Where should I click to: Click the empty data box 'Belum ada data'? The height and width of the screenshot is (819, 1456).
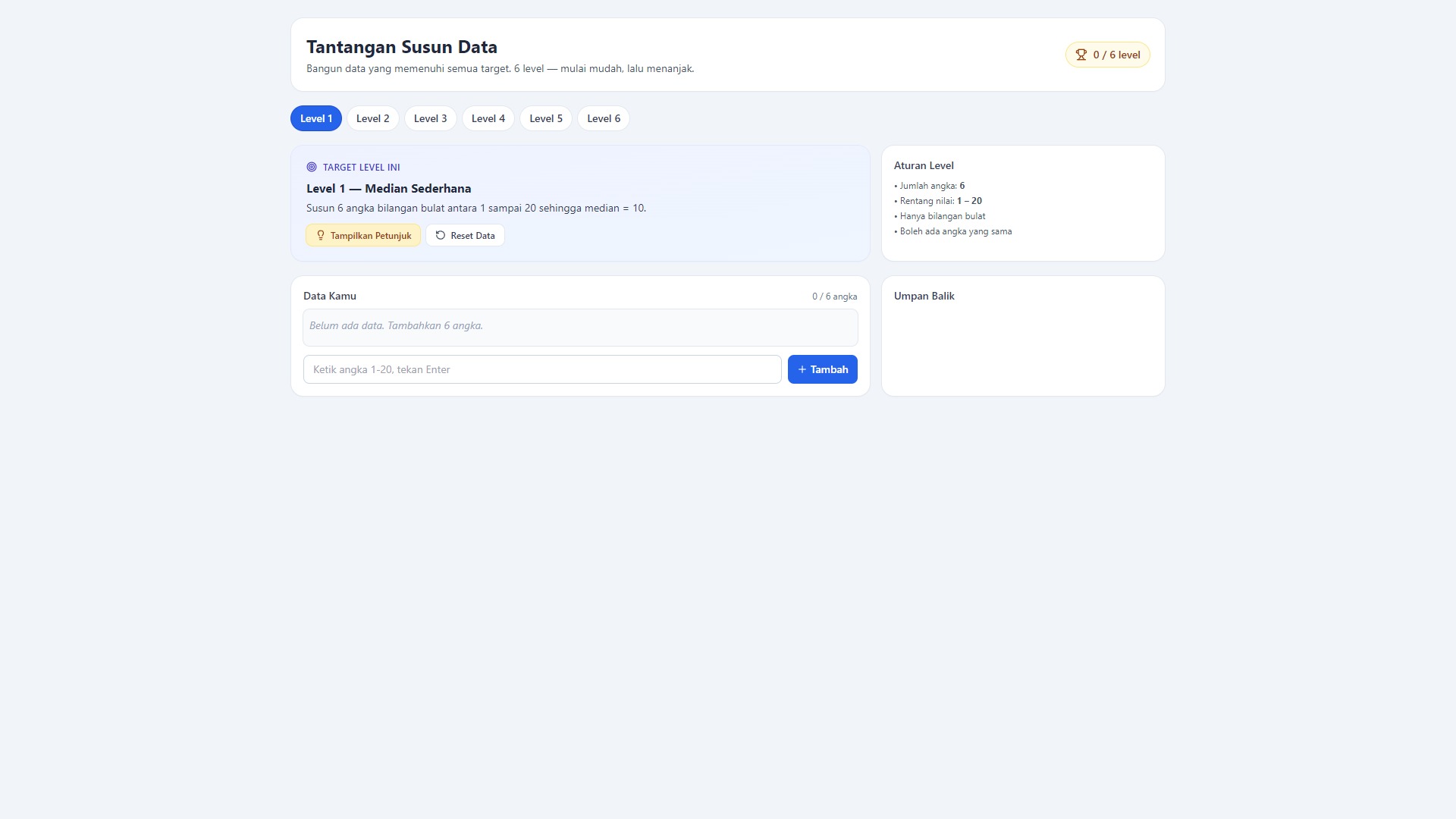(580, 328)
